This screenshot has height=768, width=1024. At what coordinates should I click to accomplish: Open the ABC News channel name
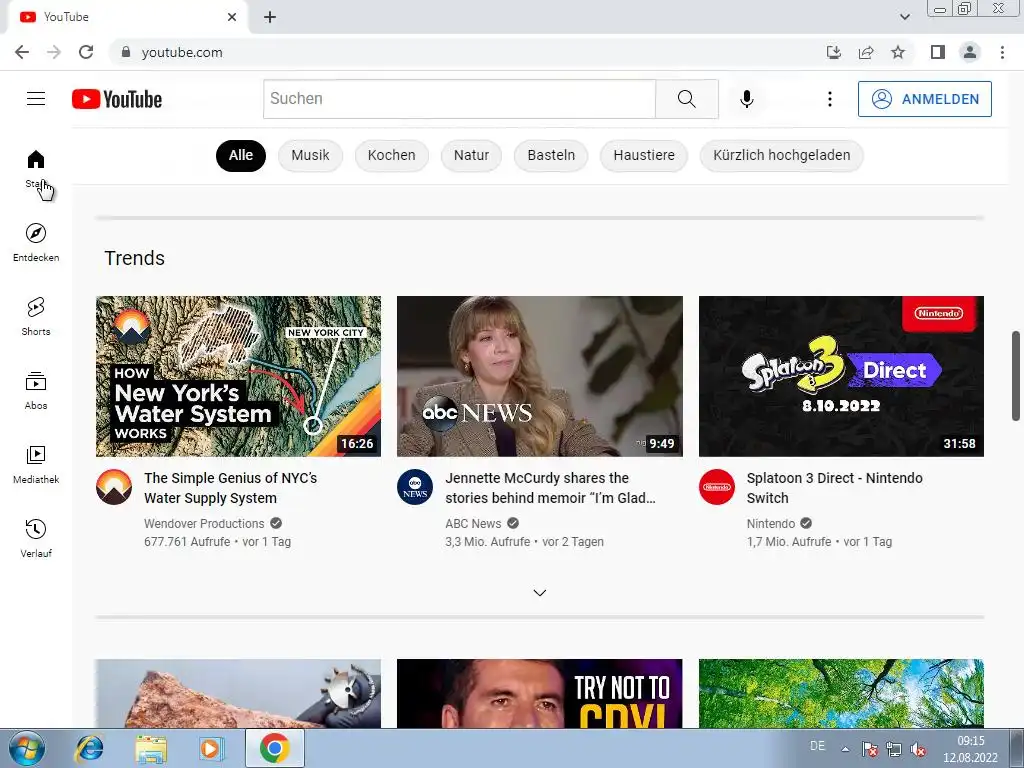[x=473, y=524]
